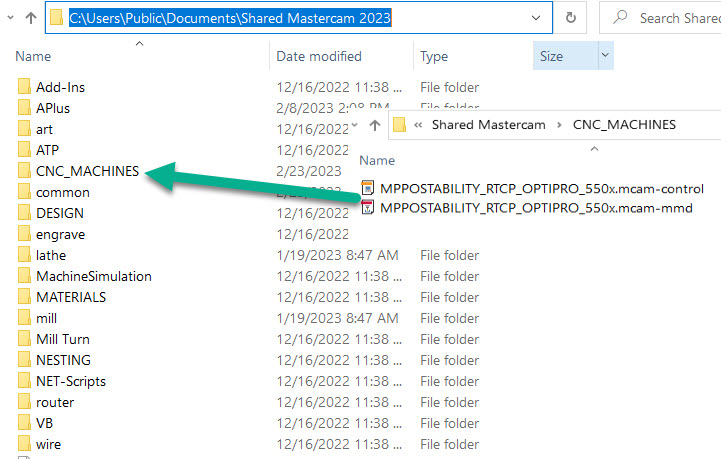Open the Add-Ins folder icon

(24, 86)
